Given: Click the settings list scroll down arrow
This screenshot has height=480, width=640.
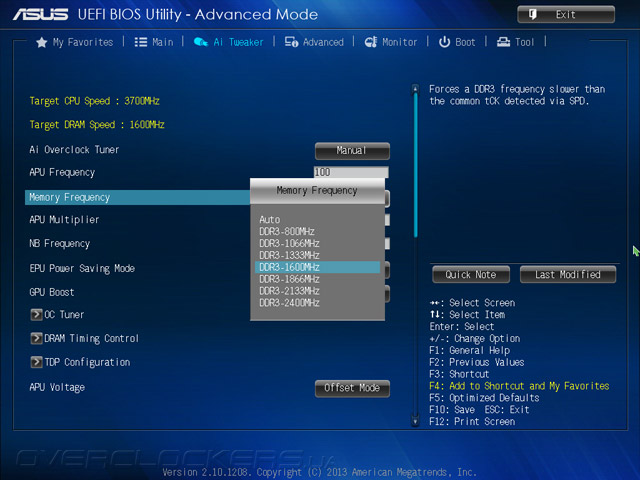Looking at the screenshot, I should [x=415, y=421].
